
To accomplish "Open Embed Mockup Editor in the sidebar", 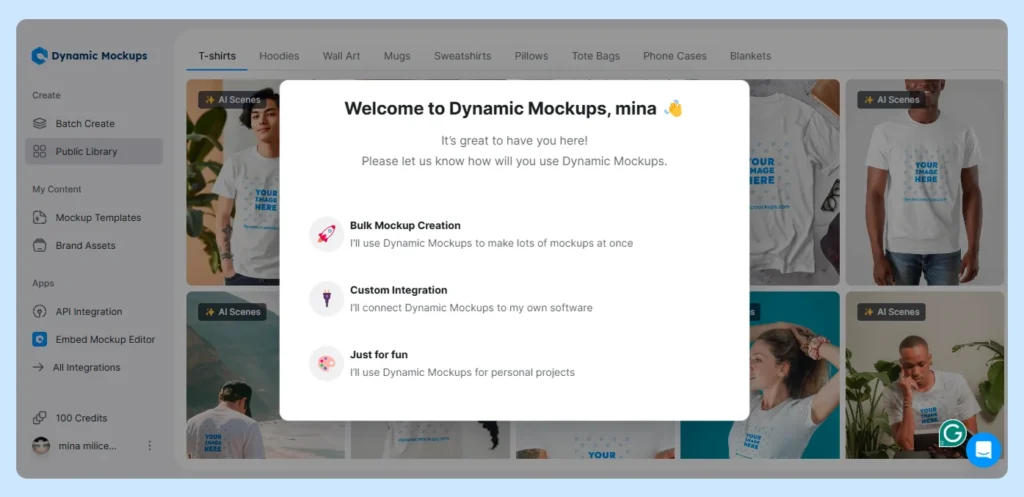I will (94, 340).
